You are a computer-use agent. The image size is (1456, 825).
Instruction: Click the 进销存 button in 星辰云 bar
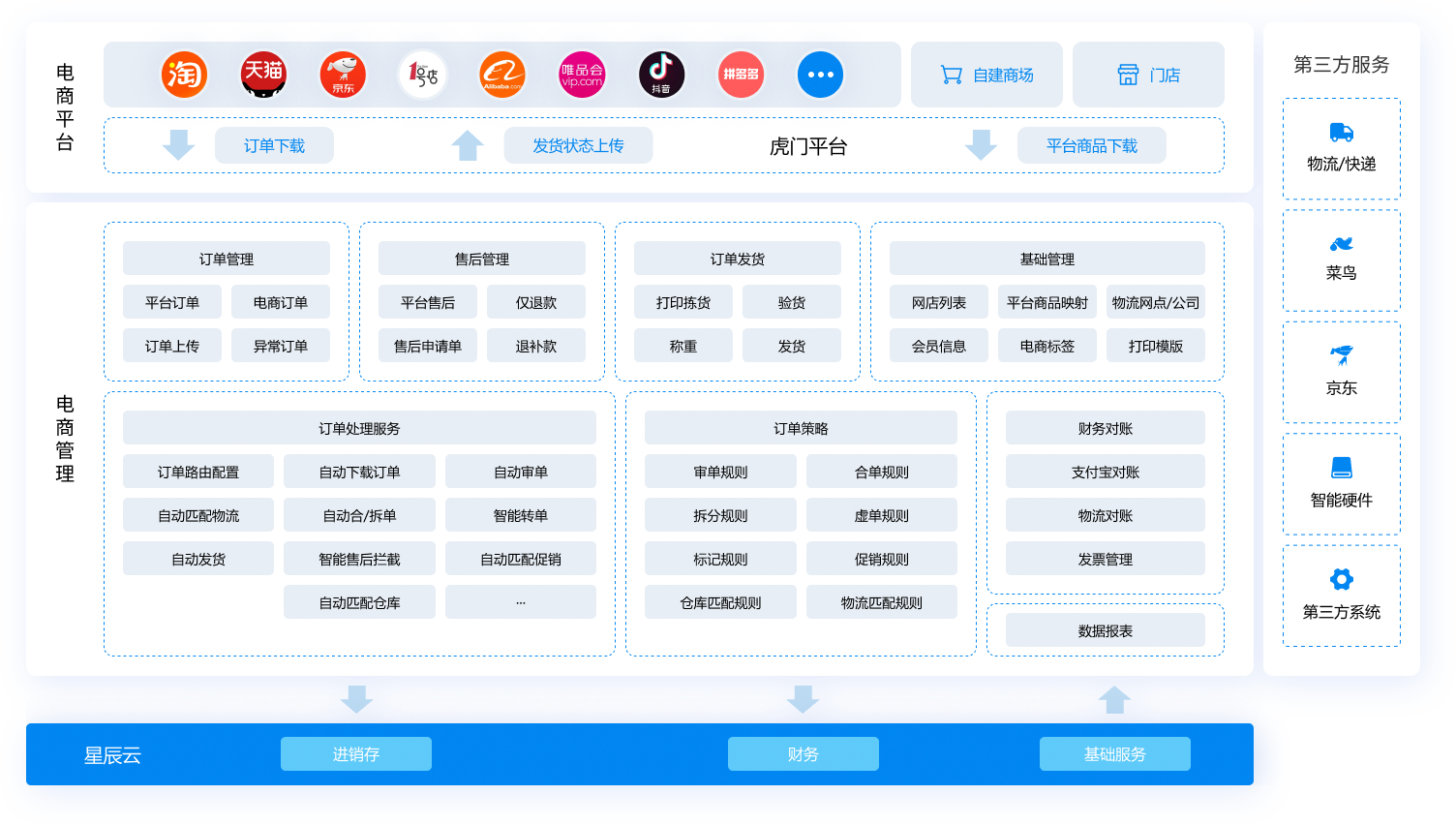point(356,754)
